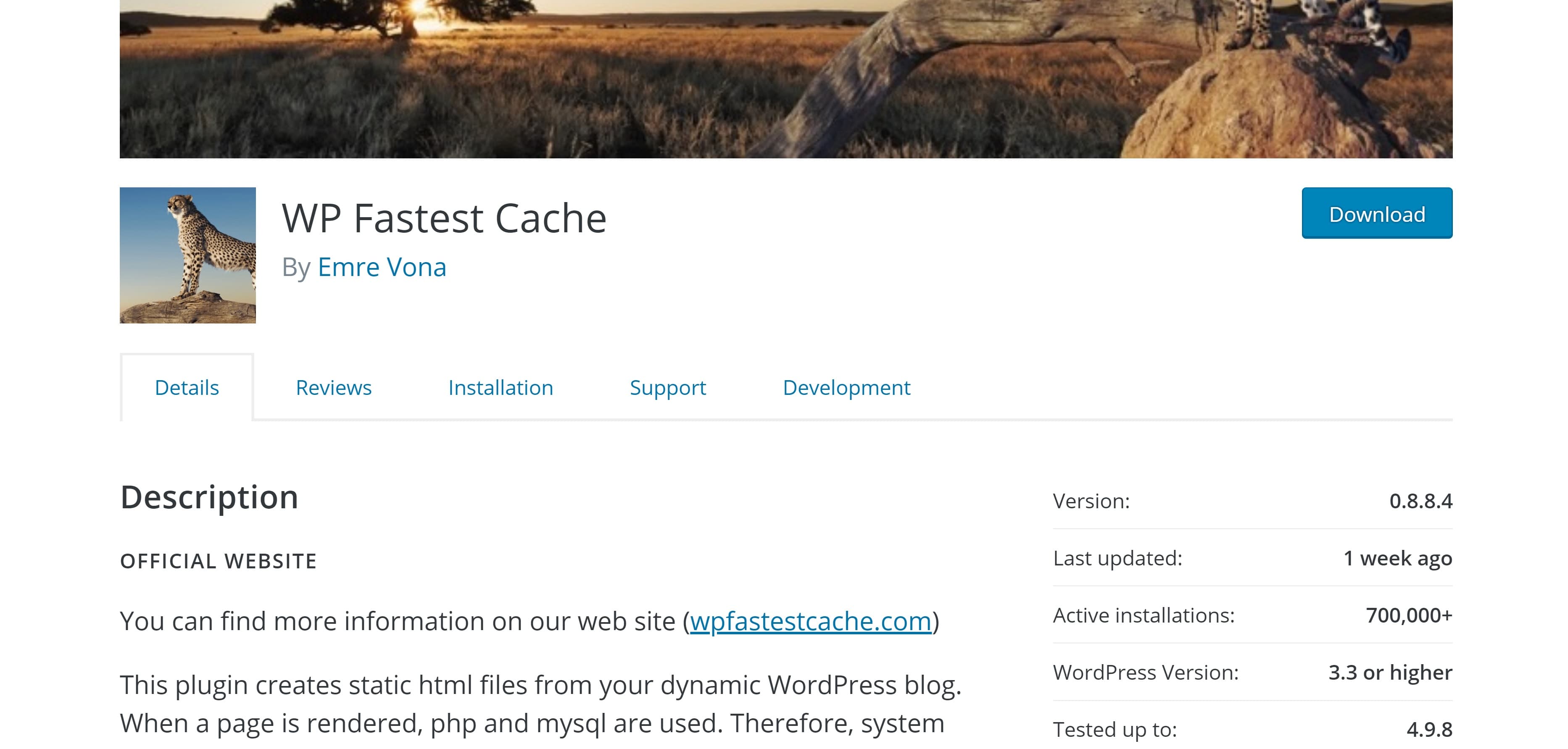Click the 700,000+ active installations value
Viewport: 1568px width, 749px height.
1409,616
